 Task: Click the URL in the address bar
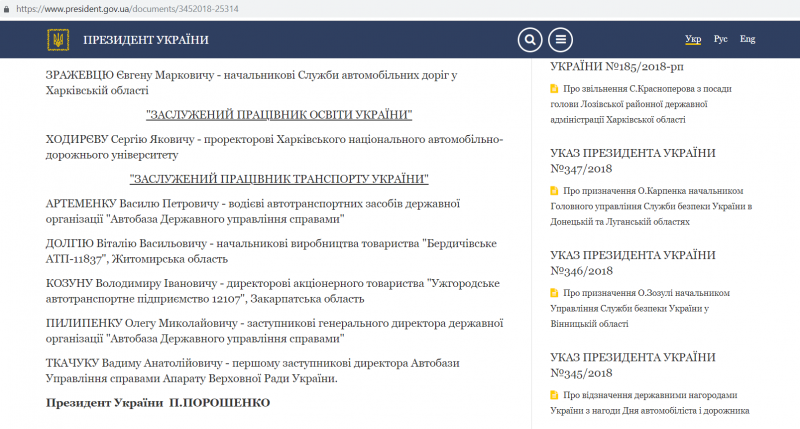pyautogui.click(x=127, y=9)
